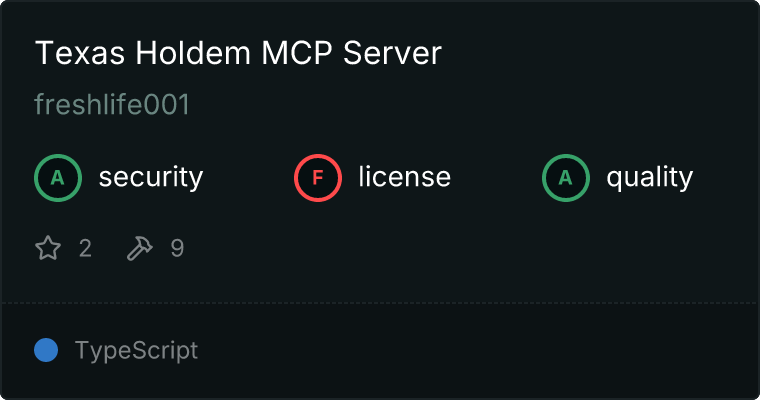Click the word Holdem in the title
Viewport: 760px width, 400px height.
[193, 52]
